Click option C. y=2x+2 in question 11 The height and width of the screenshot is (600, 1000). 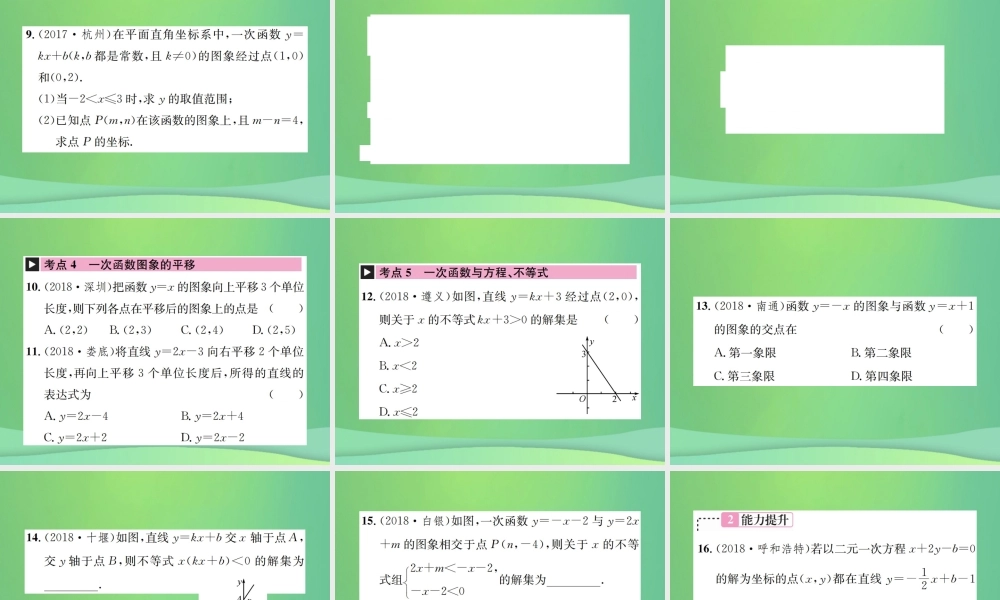pos(75,437)
